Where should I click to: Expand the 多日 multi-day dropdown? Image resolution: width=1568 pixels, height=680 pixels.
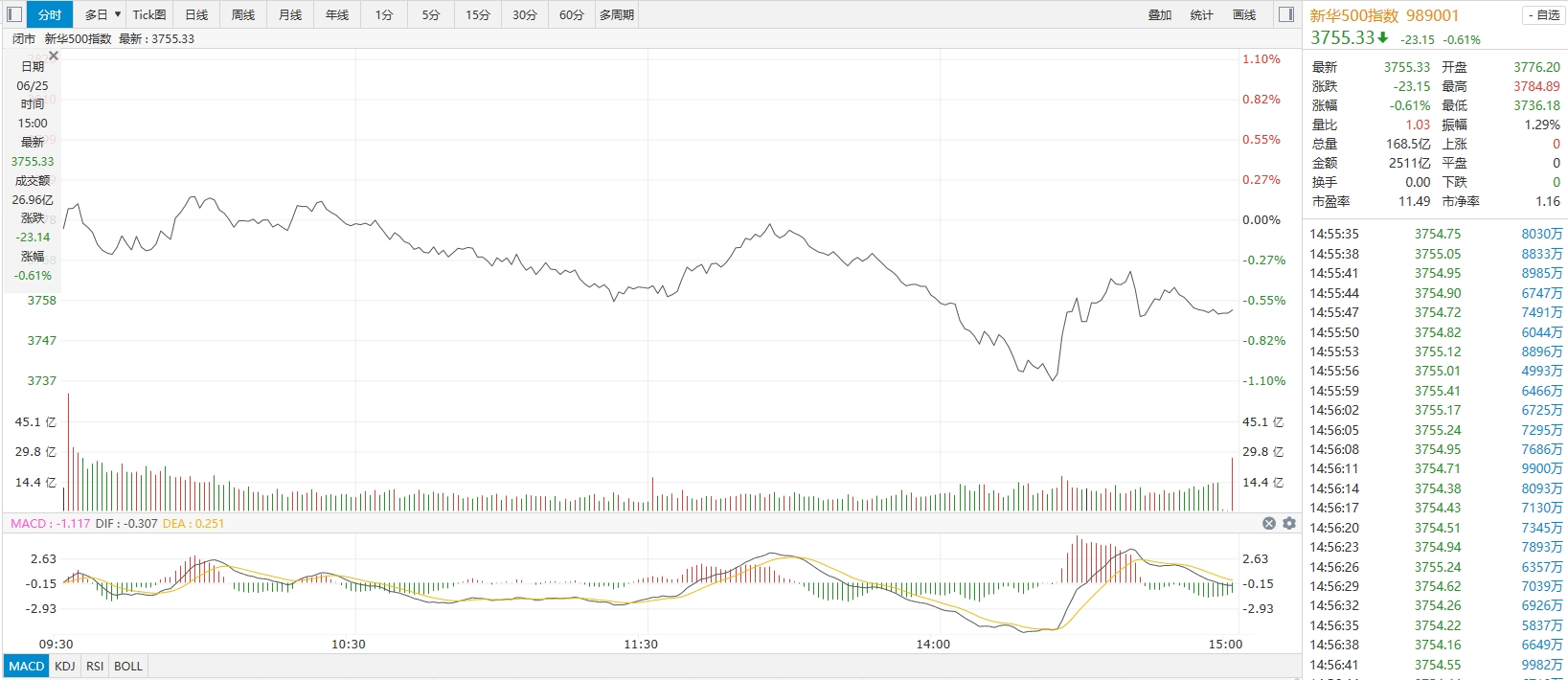coord(102,14)
